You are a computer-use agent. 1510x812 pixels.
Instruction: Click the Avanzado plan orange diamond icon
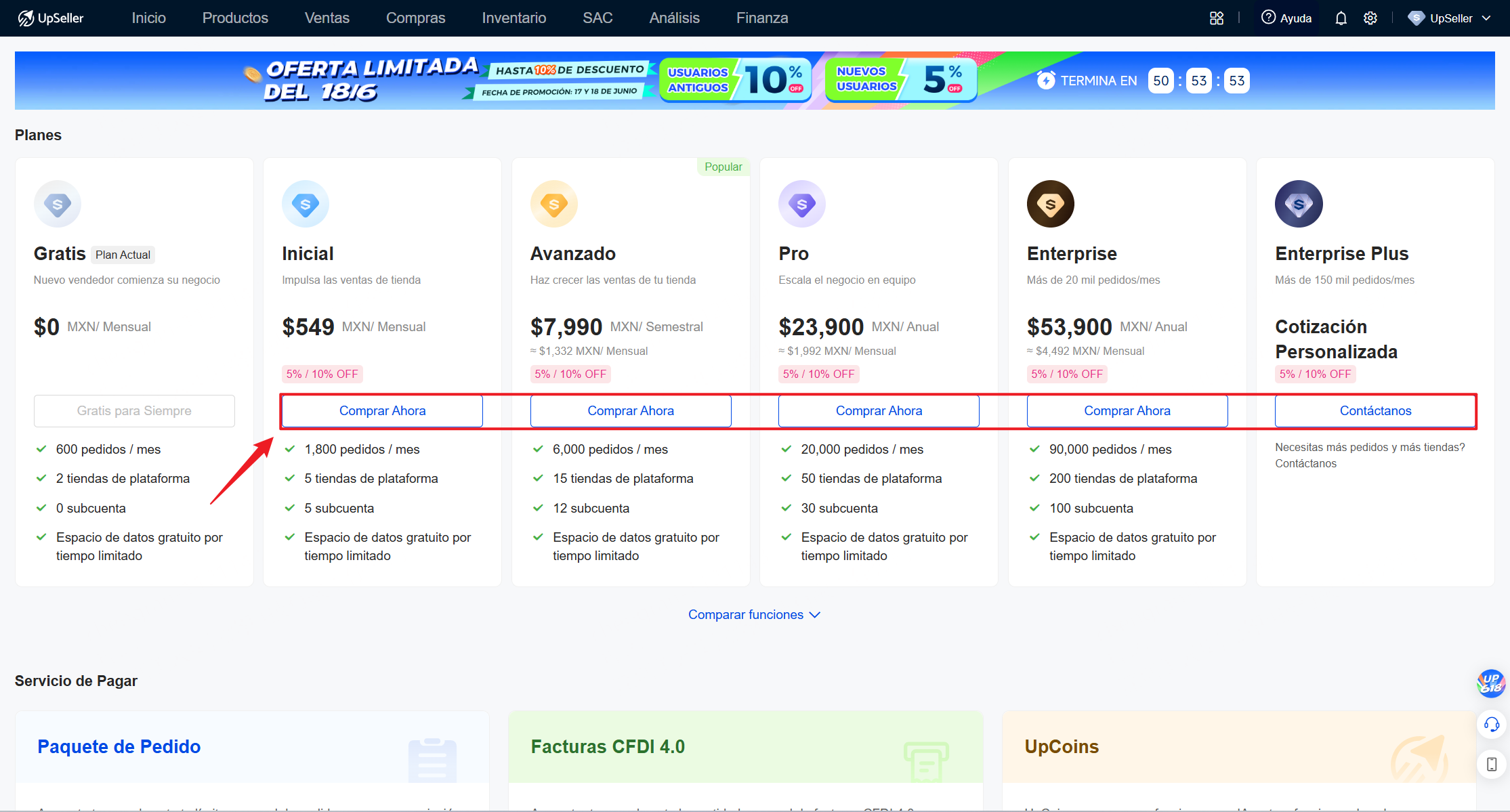point(554,204)
